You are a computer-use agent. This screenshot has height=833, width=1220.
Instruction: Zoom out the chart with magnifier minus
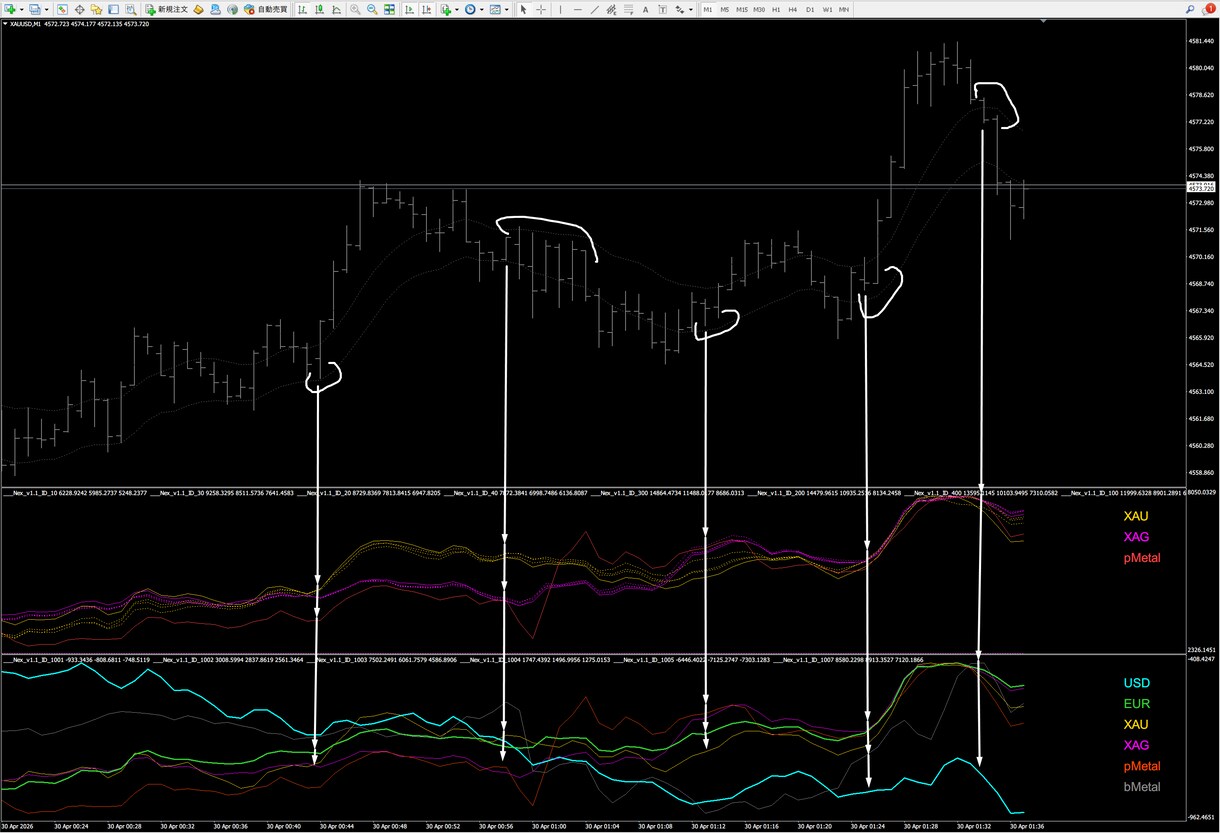click(x=372, y=9)
